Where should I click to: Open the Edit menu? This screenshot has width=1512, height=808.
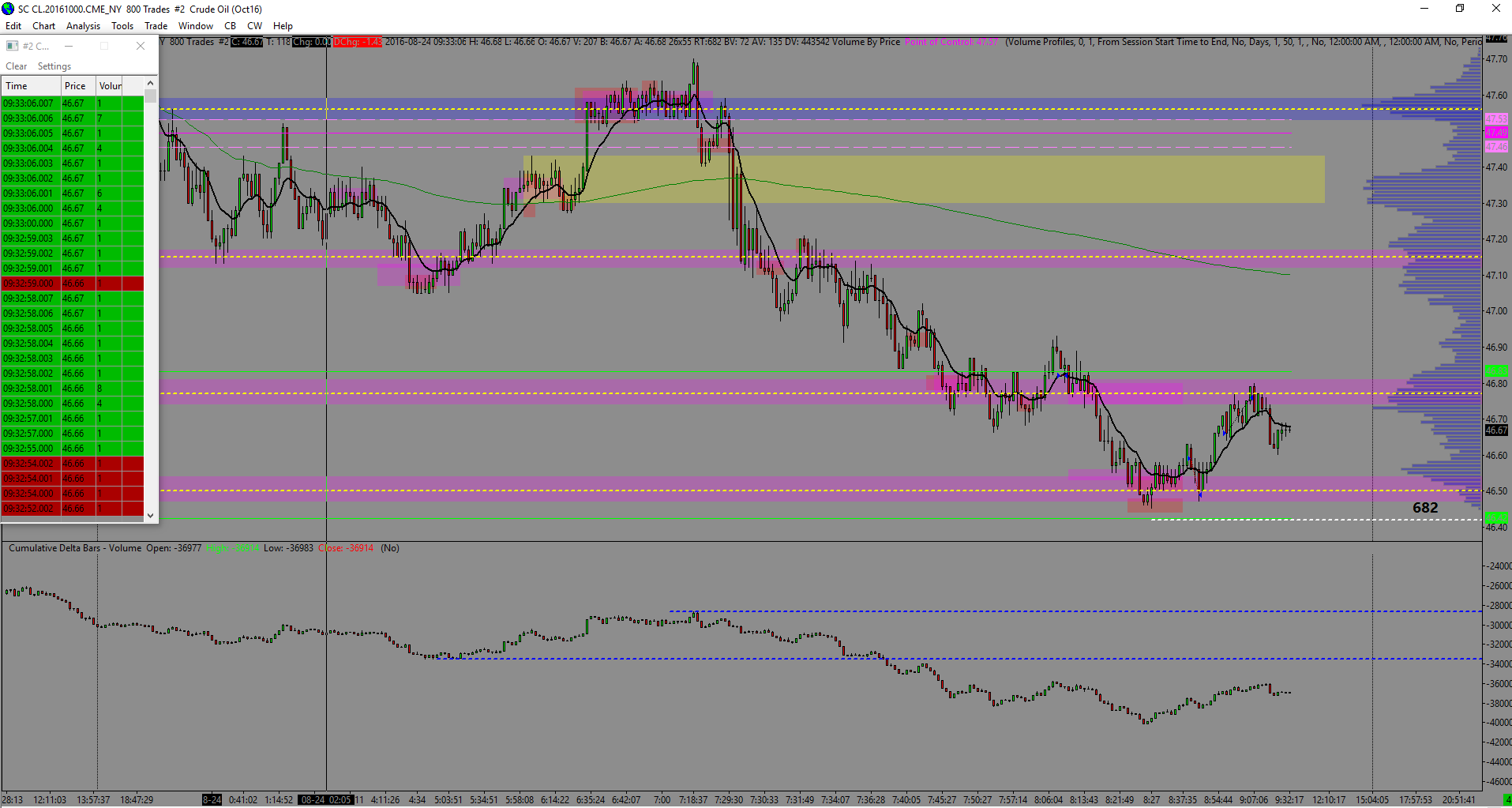coord(13,26)
